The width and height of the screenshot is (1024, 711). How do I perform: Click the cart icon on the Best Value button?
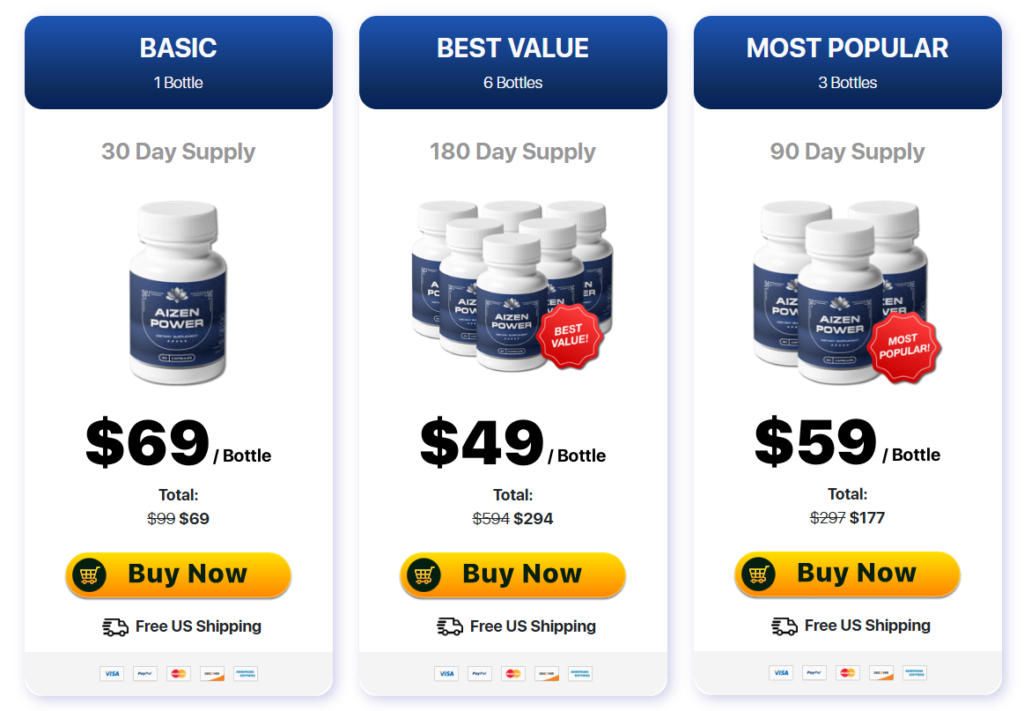[x=424, y=575]
